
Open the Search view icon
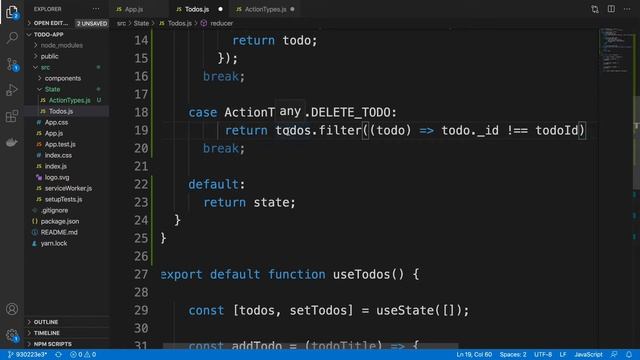click(x=12, y=38)
